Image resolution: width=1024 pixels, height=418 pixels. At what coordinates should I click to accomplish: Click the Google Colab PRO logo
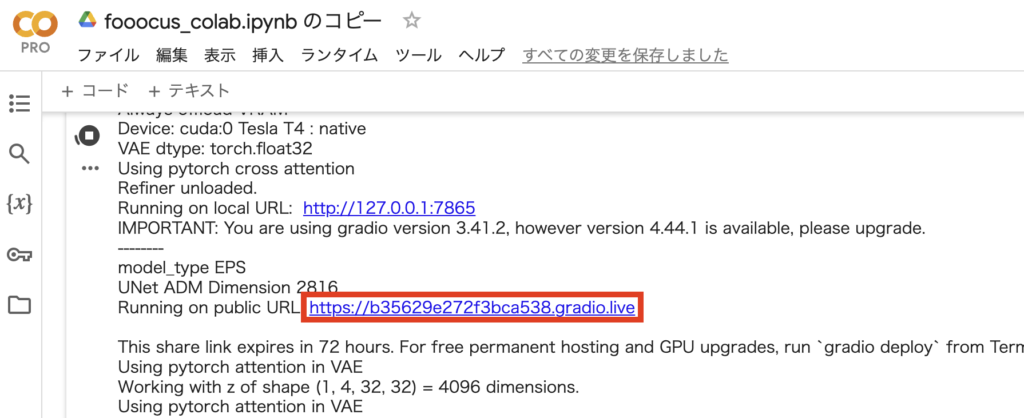click(x=34, y=33)
